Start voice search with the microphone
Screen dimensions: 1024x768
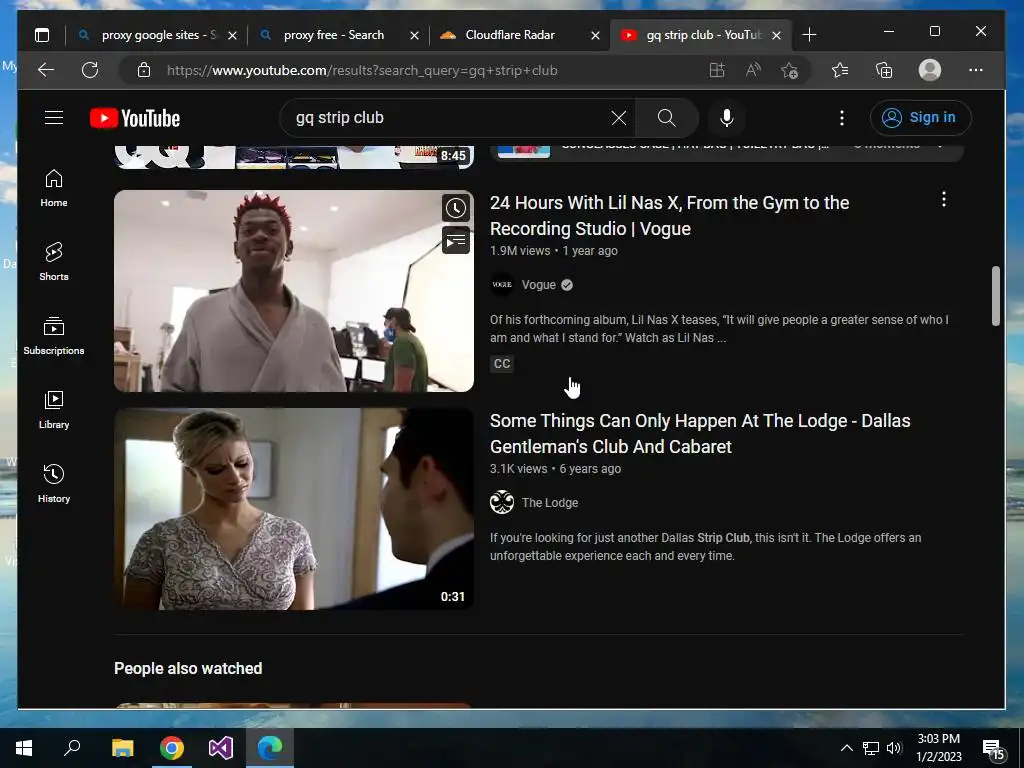coord(727,118)
